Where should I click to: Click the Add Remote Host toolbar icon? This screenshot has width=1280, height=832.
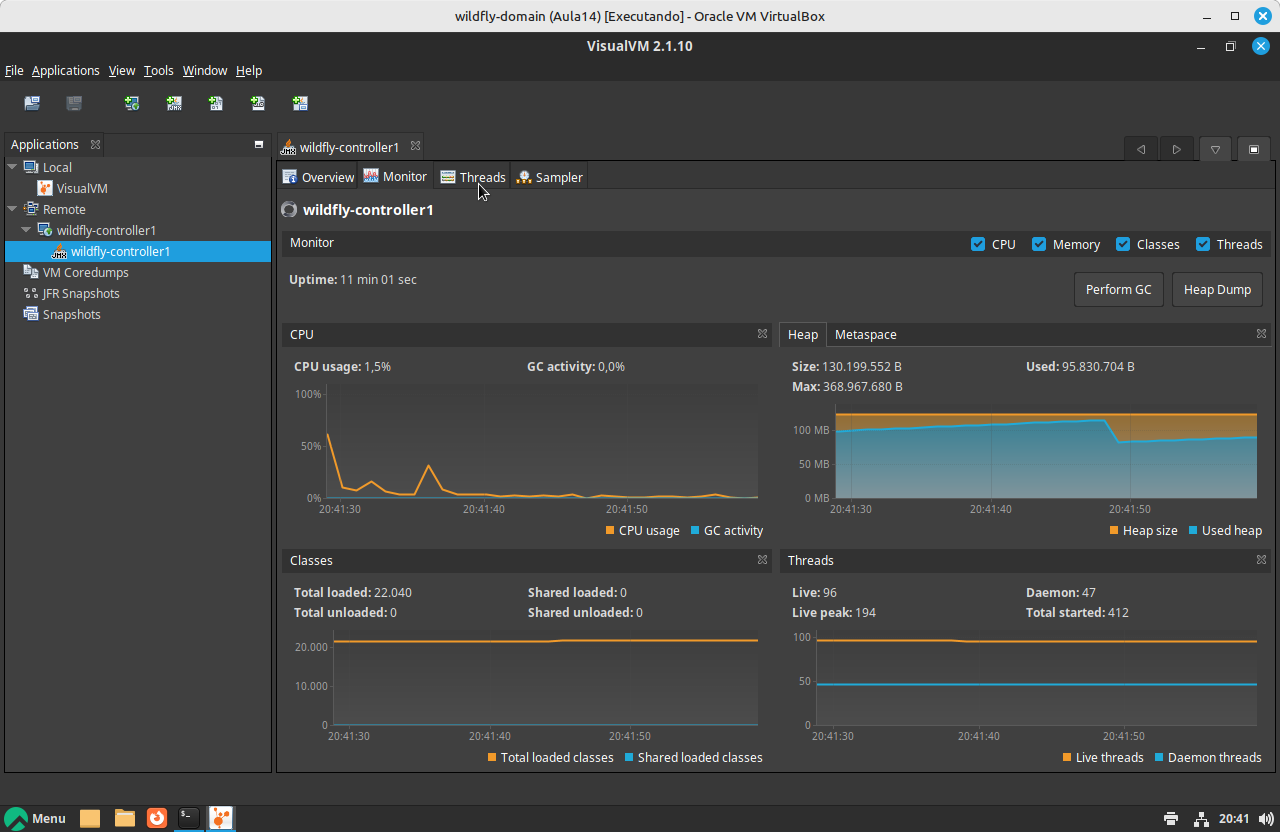point(131,103)
